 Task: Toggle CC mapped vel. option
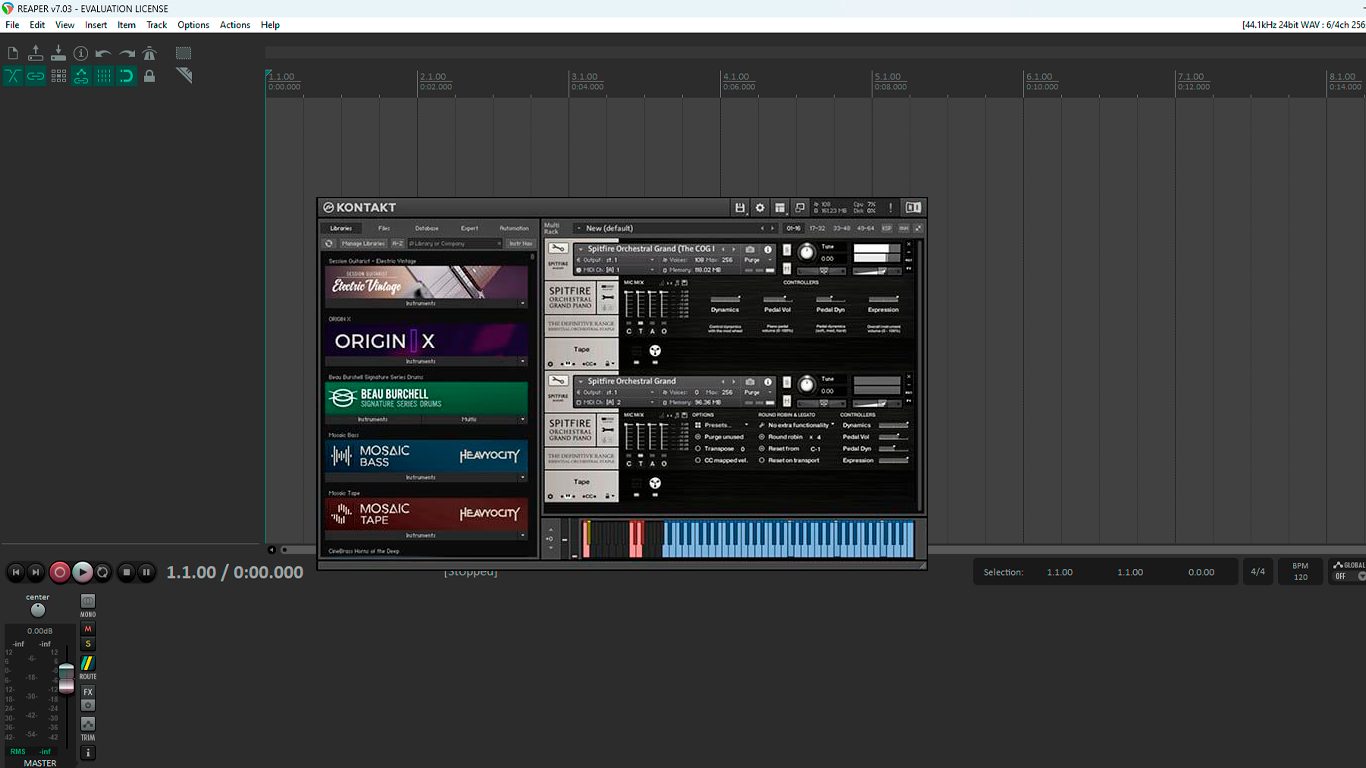tap(698, 460)
